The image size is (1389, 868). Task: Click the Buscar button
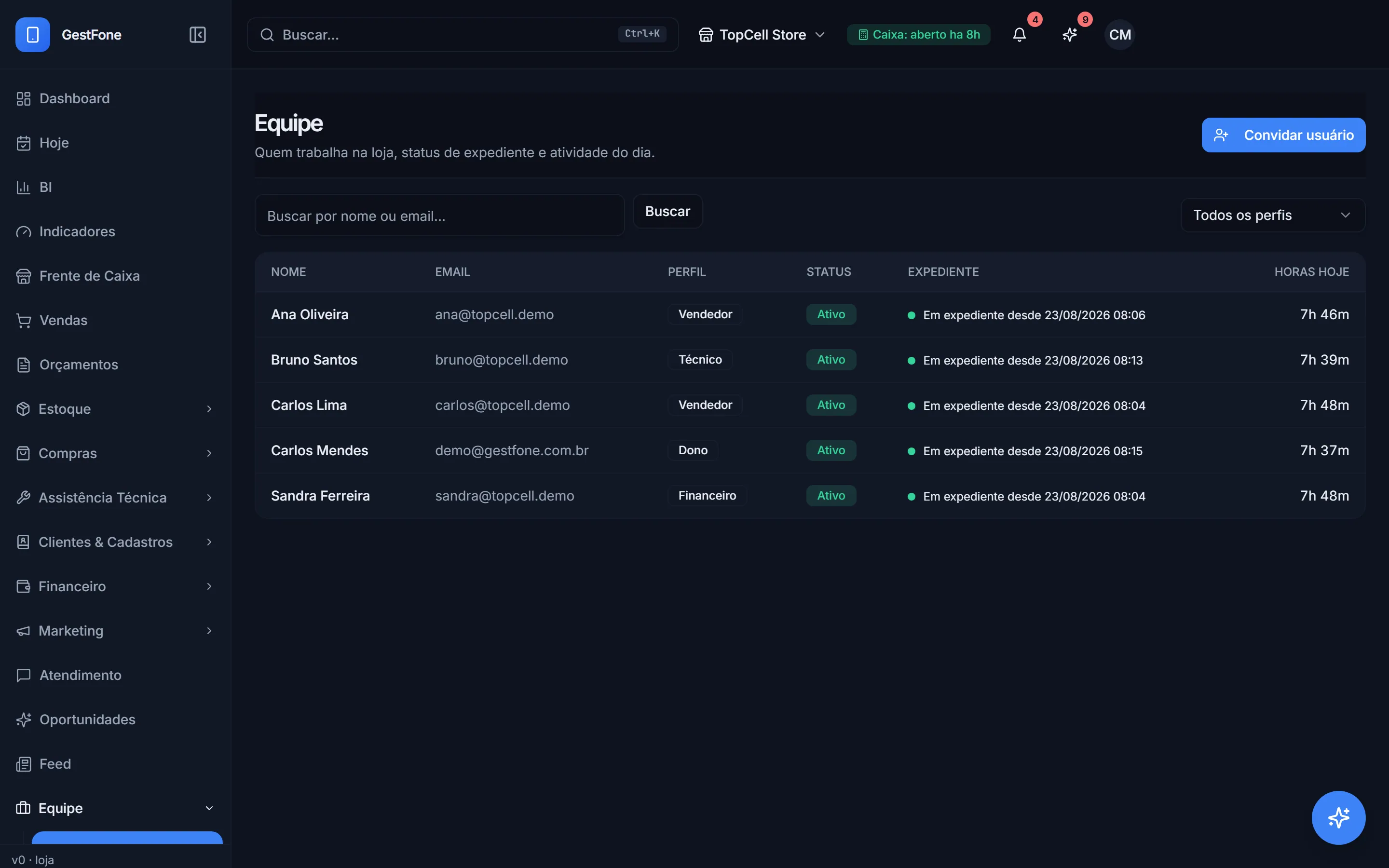[x=667, y=211]
